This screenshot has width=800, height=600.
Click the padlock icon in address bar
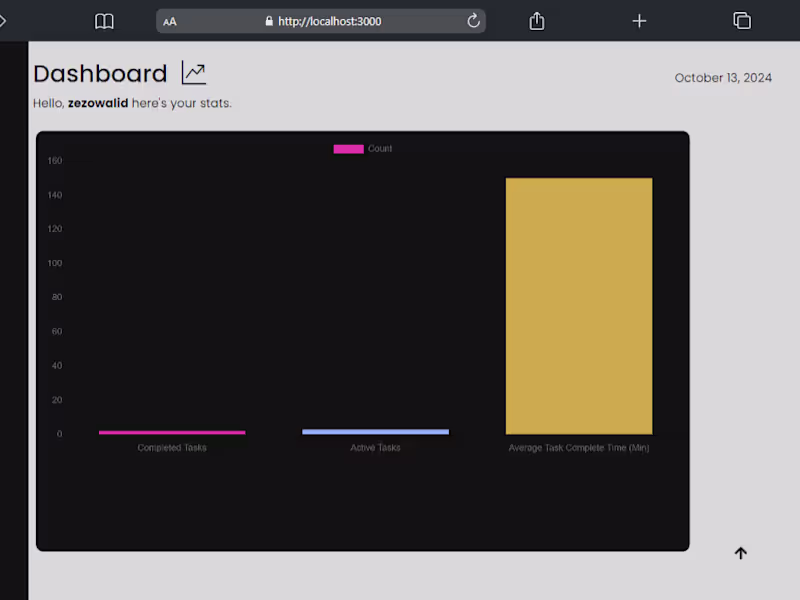tap(269, 21)
